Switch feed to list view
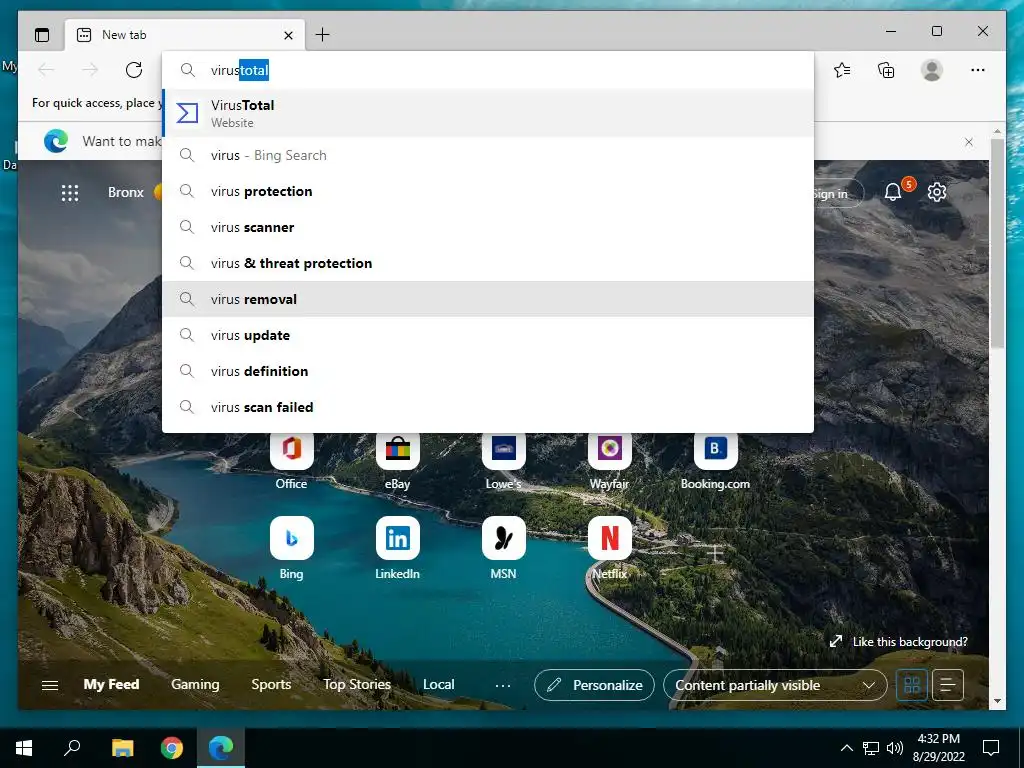This screenshot has height=768, width=1024. 948,685
